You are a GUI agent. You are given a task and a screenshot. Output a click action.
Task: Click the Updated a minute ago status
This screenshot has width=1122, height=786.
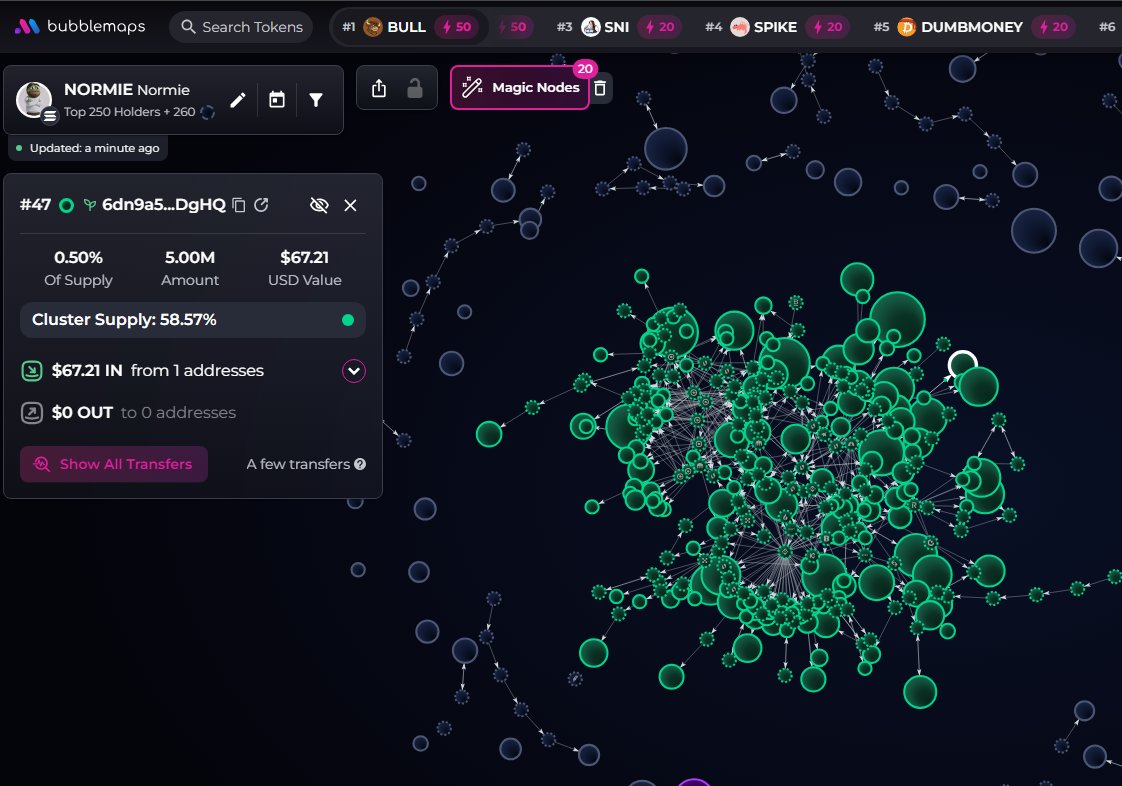click(x=88, y=148)
